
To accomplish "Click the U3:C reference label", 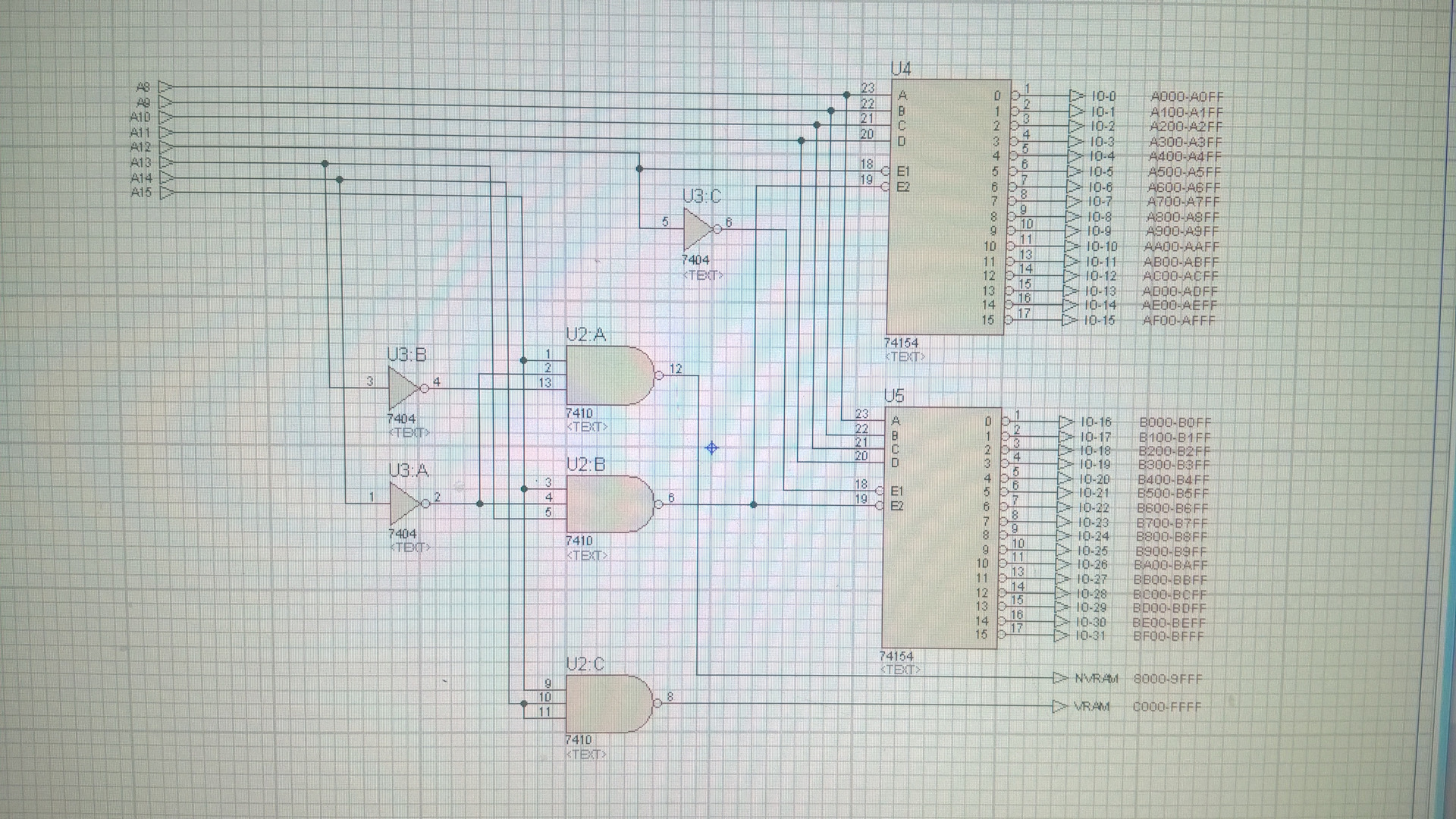I will point(701,196).
